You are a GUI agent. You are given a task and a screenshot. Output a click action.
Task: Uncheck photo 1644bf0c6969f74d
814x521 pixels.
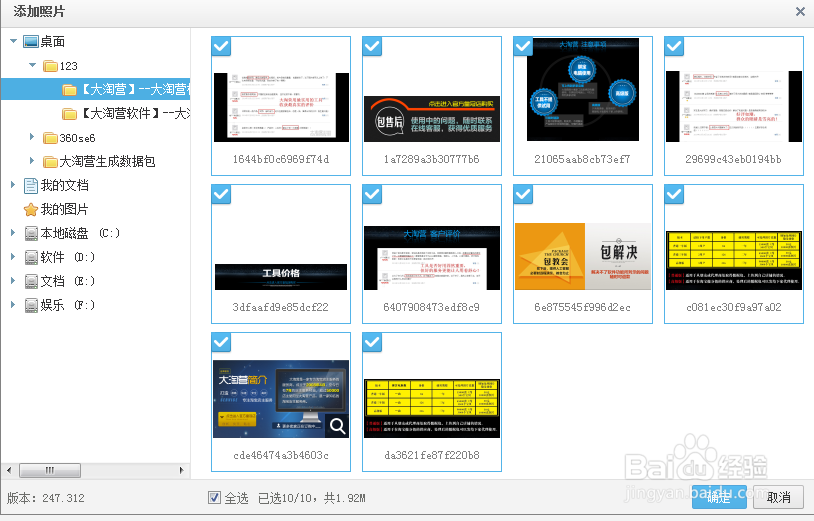pos(221,46)
